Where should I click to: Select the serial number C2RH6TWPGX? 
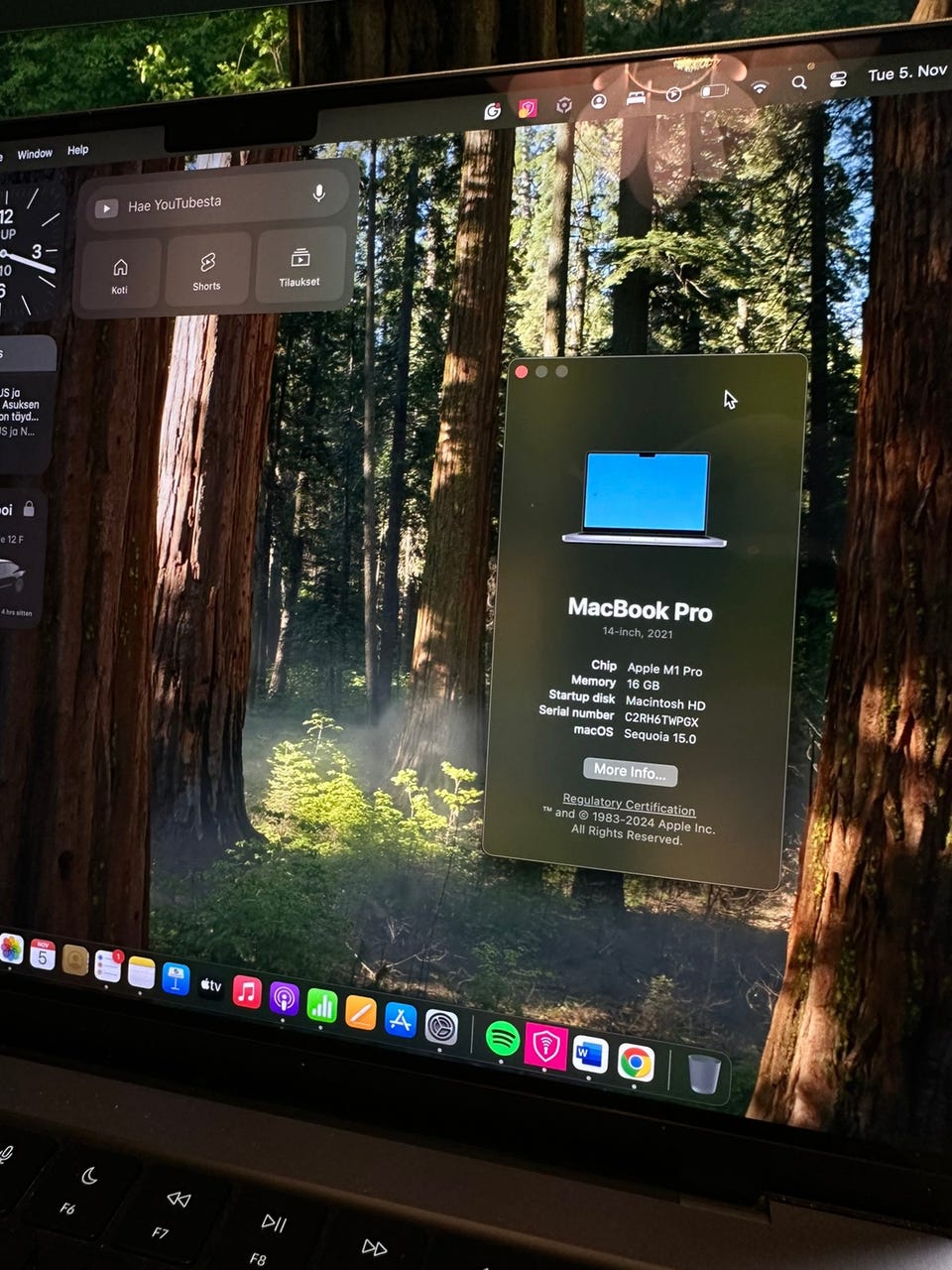point(661,719)
